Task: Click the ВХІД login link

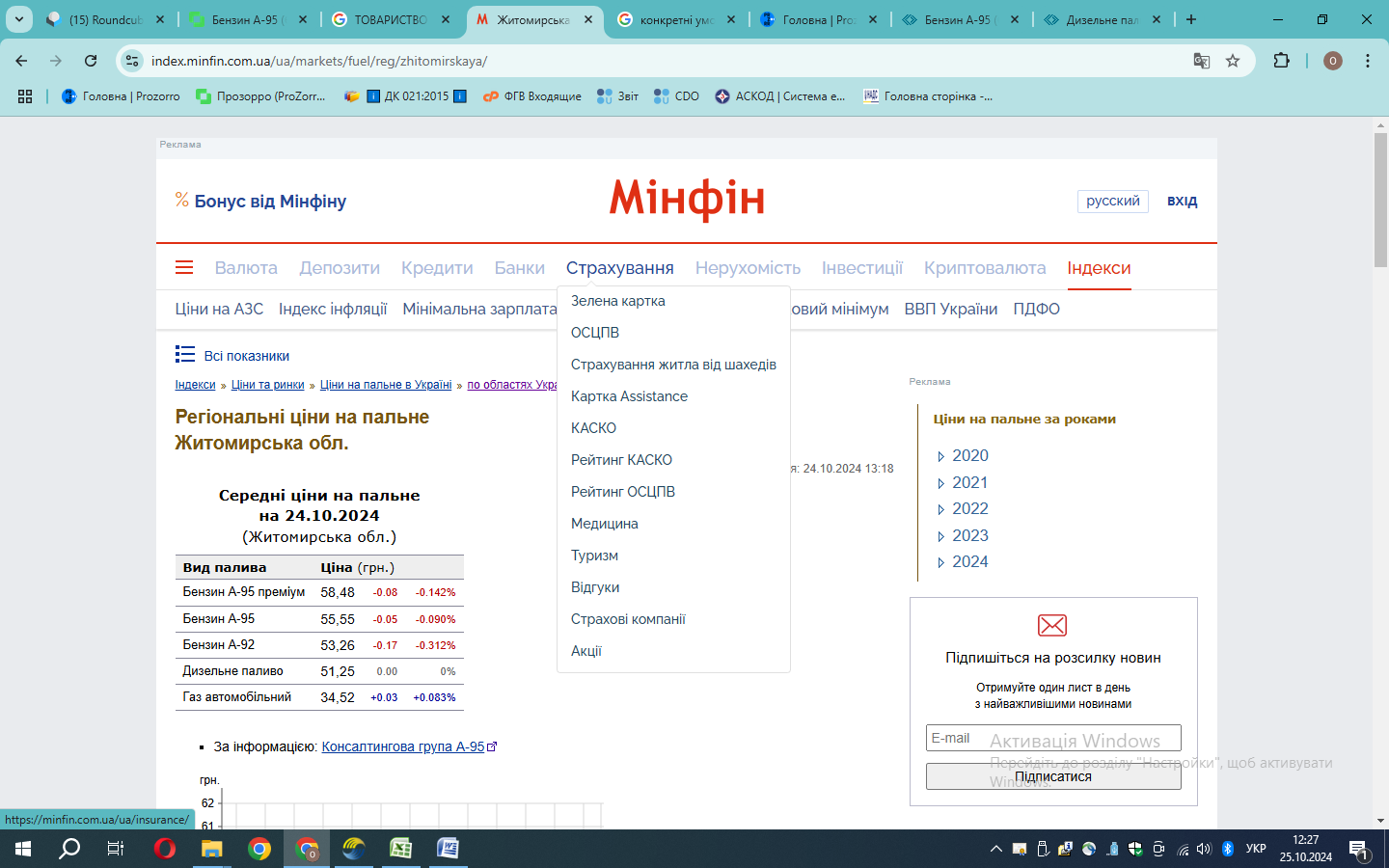Action: (1182, 201)
